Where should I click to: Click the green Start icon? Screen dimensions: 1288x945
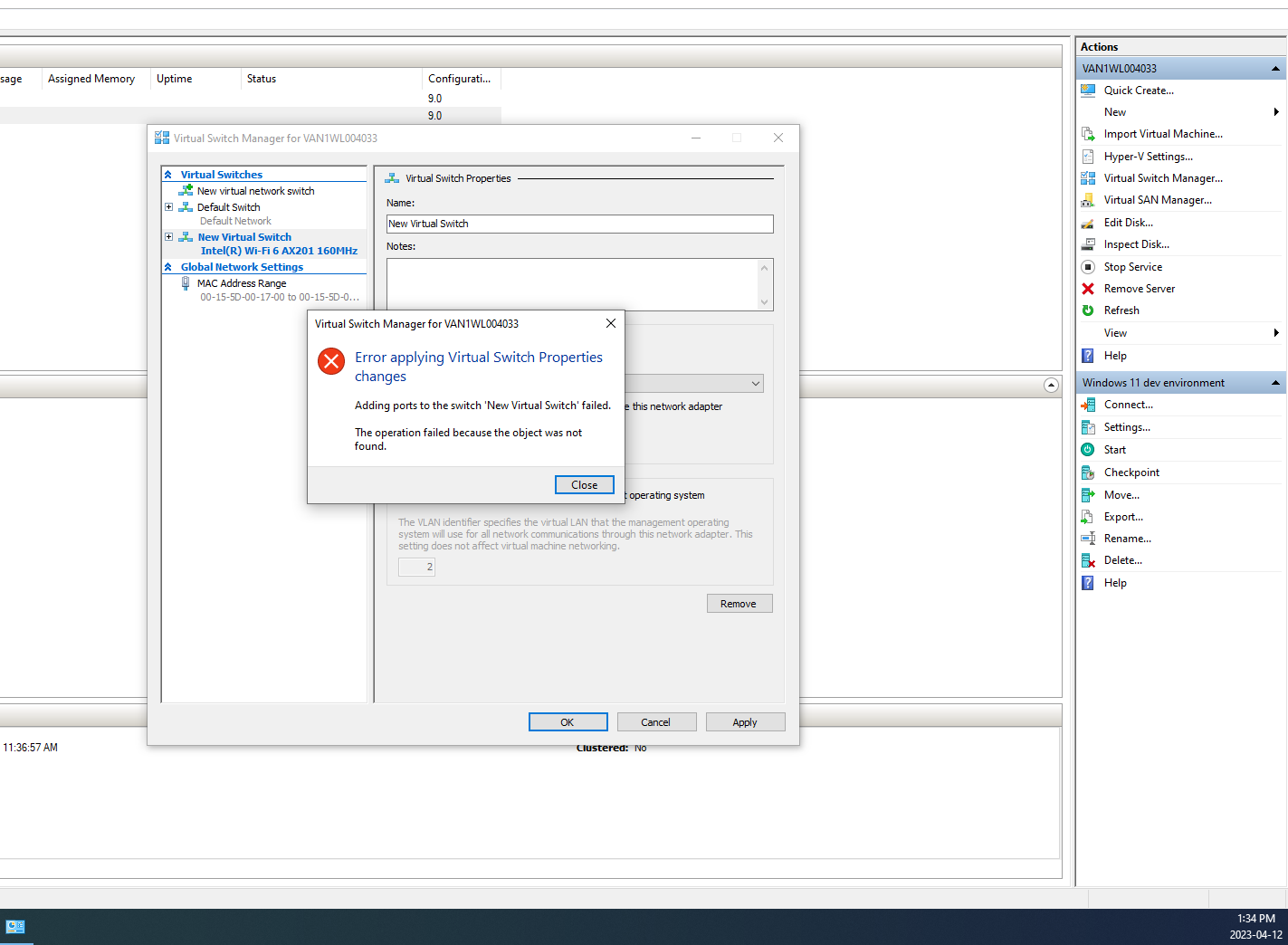click(x=1088, y=450)
